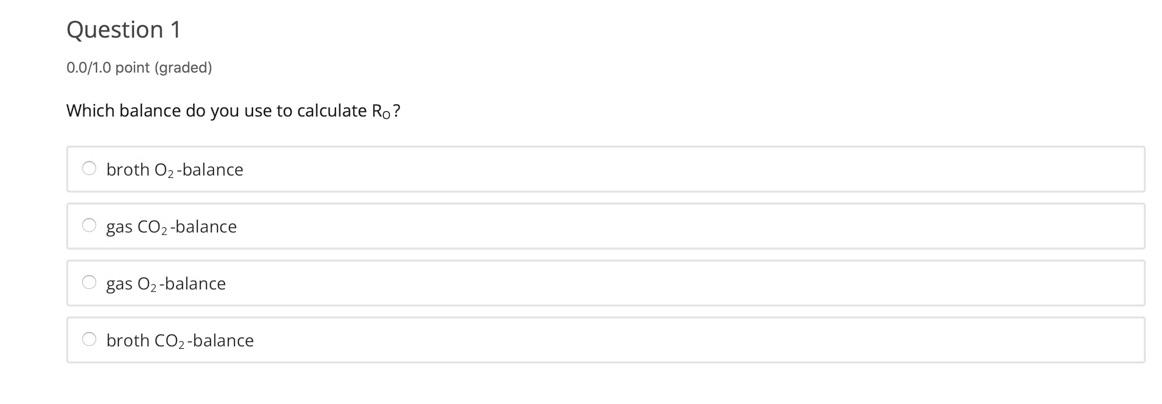Click the R₀ symbol in the question

point(381,112)
